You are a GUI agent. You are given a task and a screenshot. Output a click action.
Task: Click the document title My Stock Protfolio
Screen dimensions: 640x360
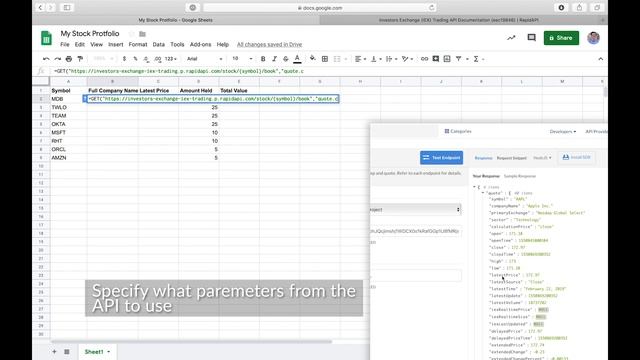coord(90,33)
